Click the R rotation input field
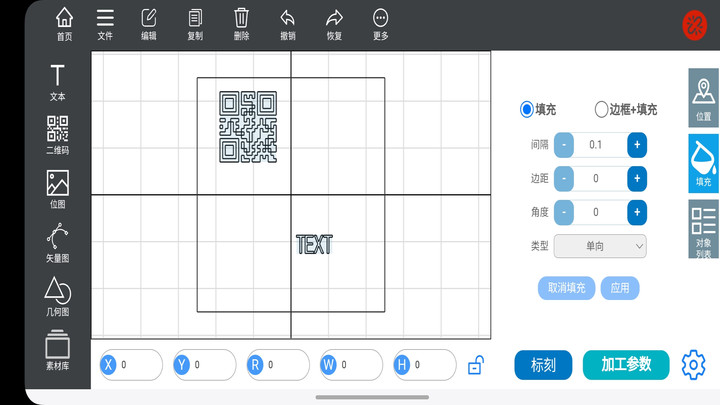Screen dimensions: 720x405 pos(278,365)
